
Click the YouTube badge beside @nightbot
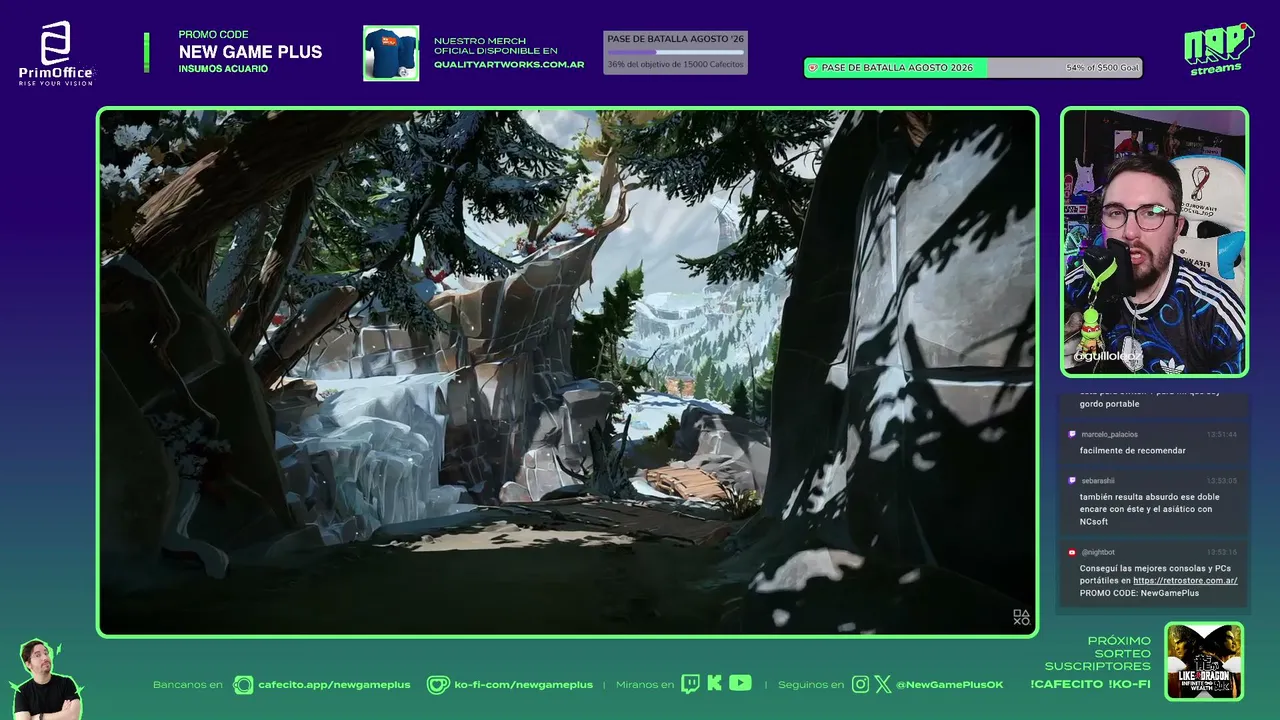[x=1072, y=552]
